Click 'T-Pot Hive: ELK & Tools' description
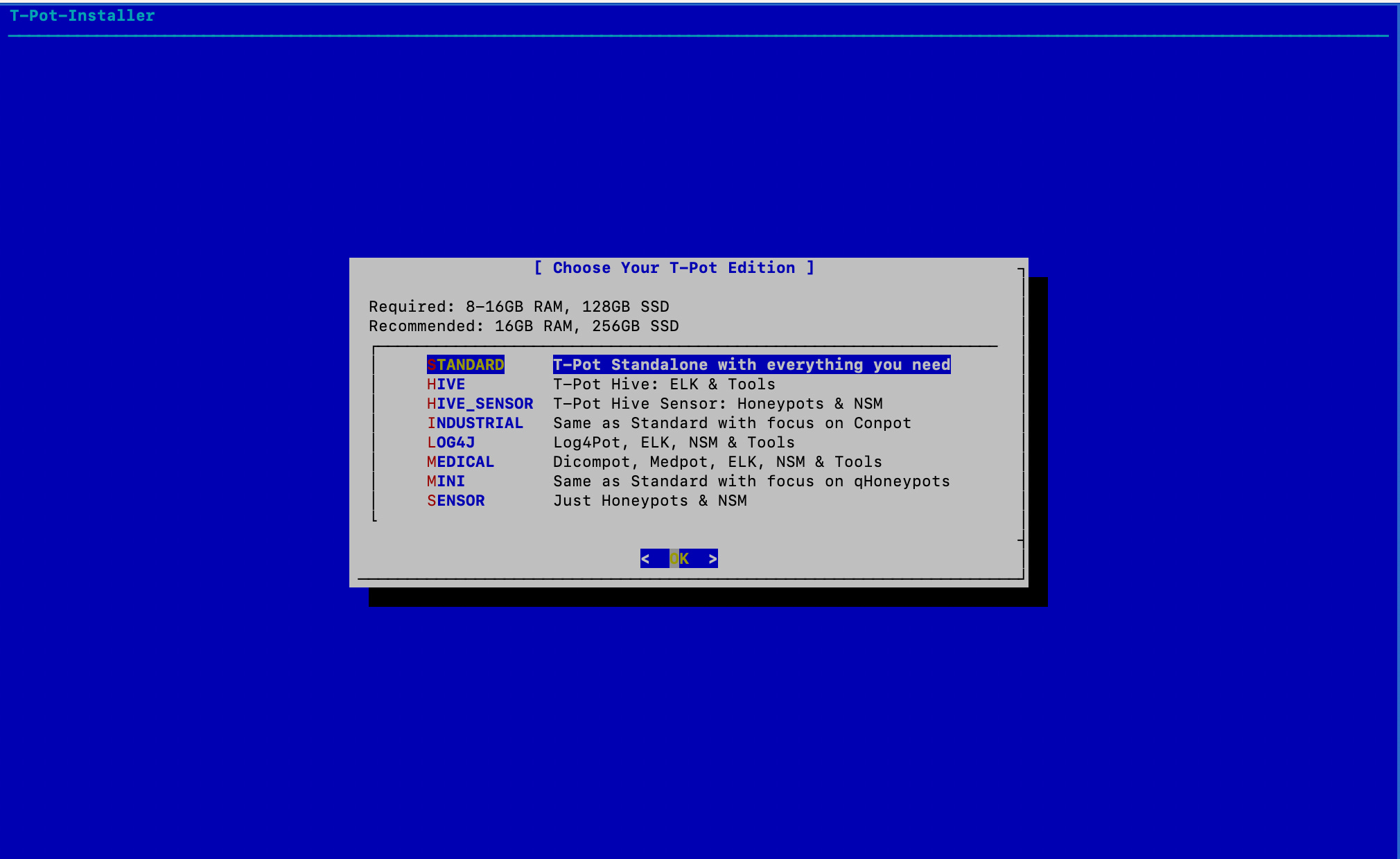The height and width of the screenshot is (859, 1400). click(664, 384)
